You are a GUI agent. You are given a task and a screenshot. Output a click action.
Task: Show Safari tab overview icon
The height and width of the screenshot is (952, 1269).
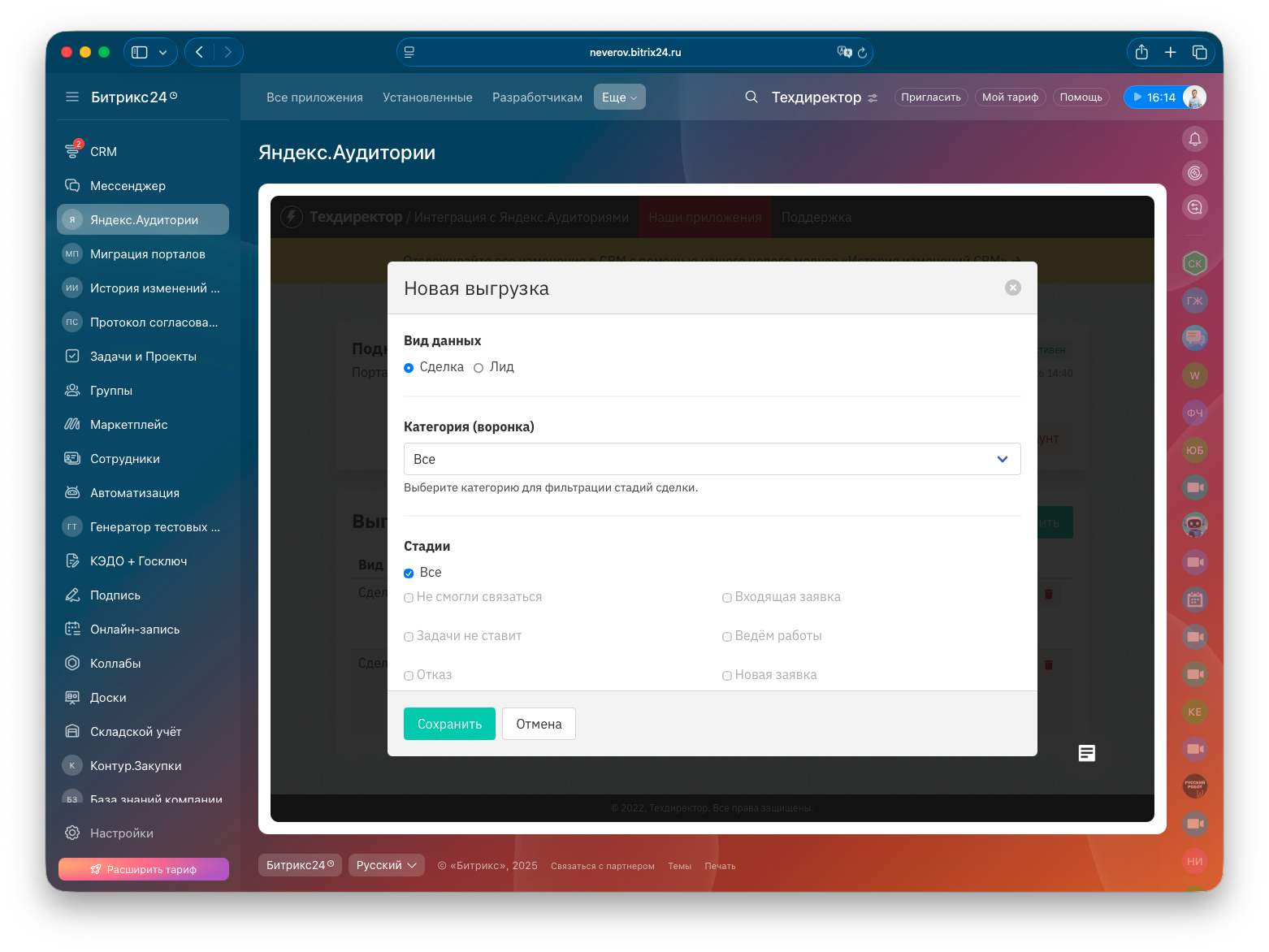click(1199, 52)
